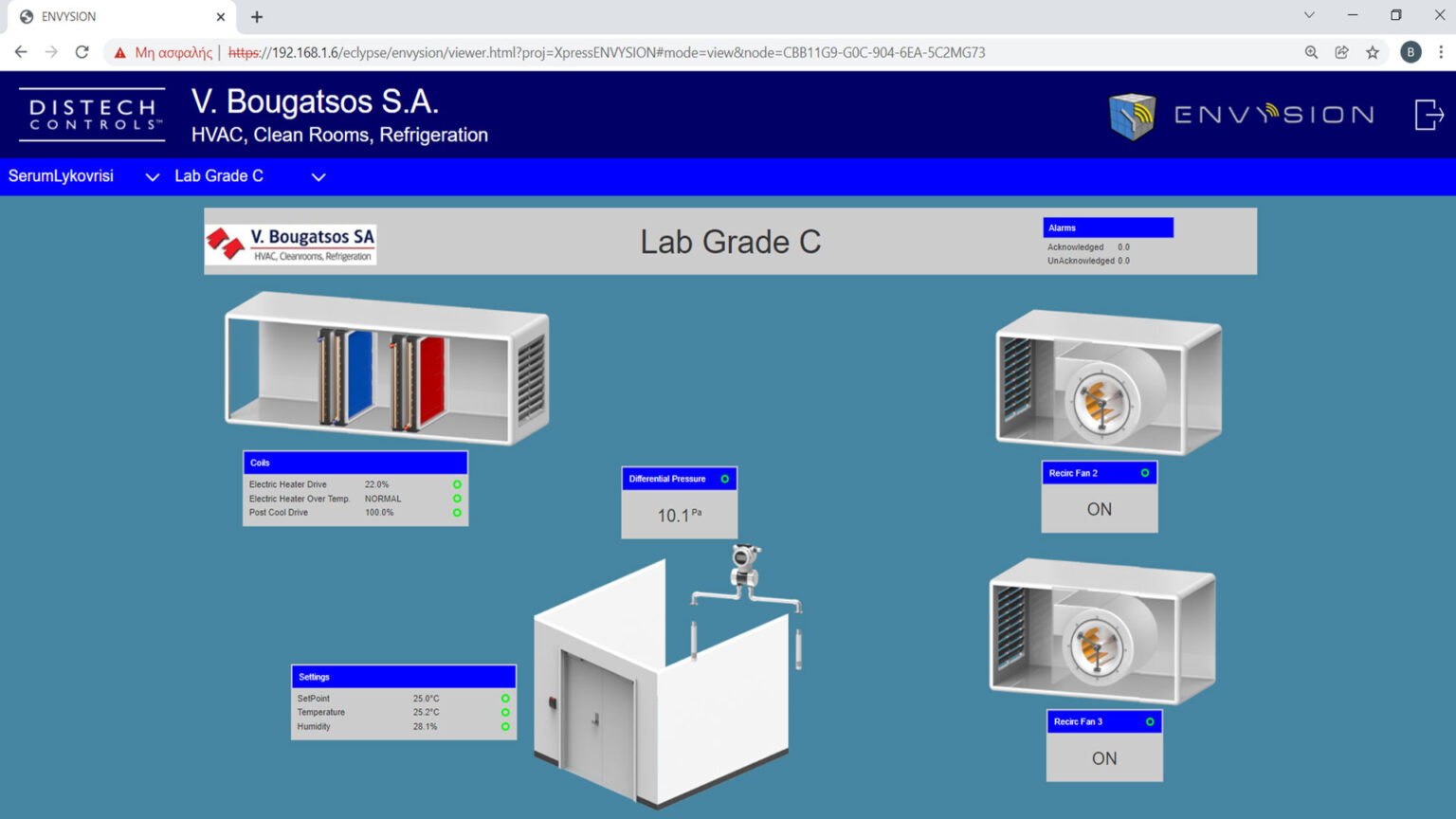Click the Recirc Fan 3 ON button
Image resolution: width=1456 pixels, height=819 pixels.
[1104, 758]
